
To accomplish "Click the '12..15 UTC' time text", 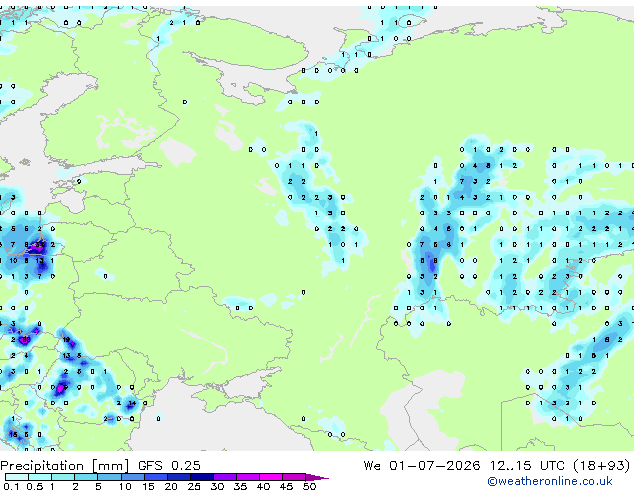I will (x=527, y=466).
